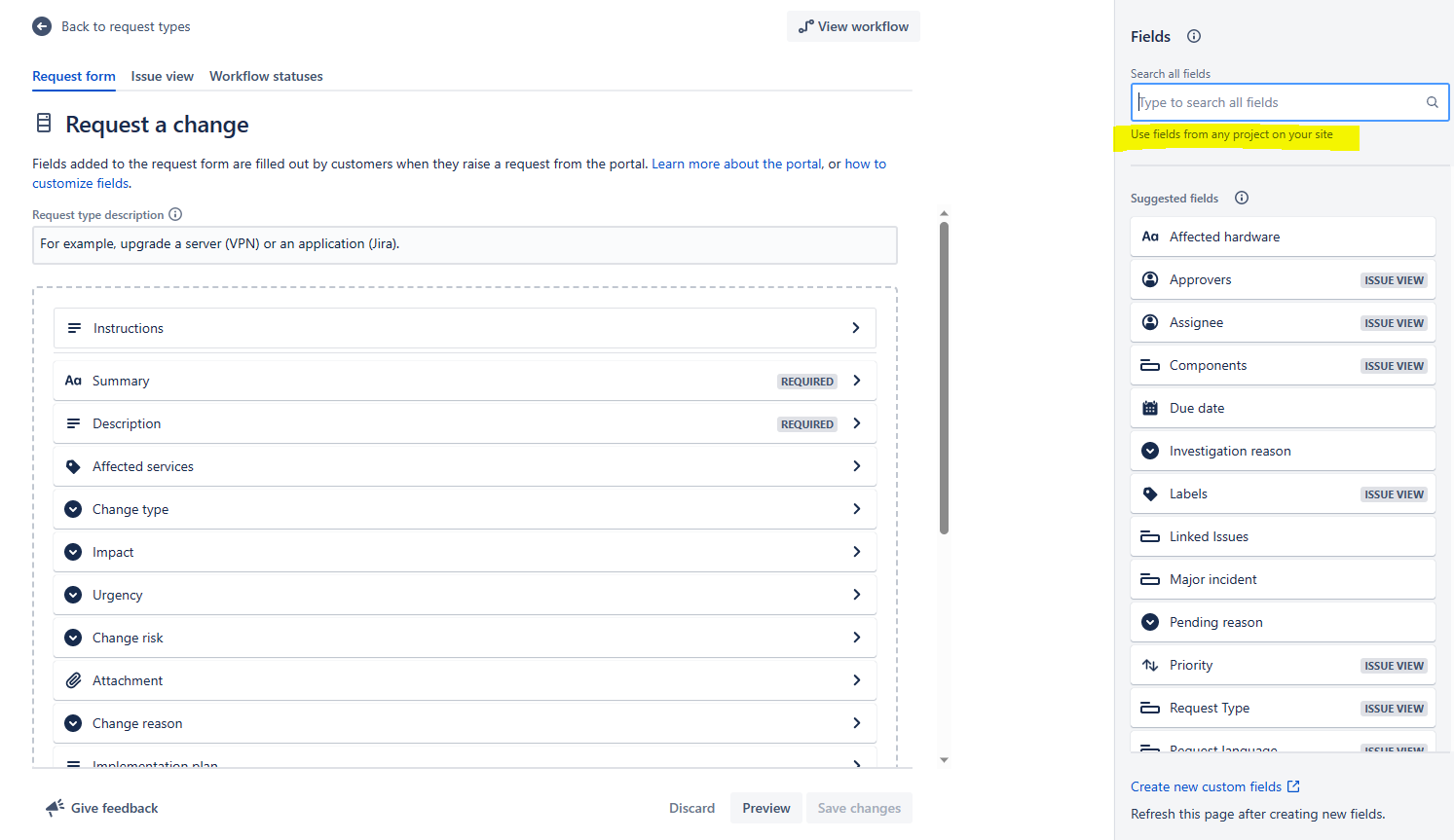Switch to the Issue view tab

(162, 76)
